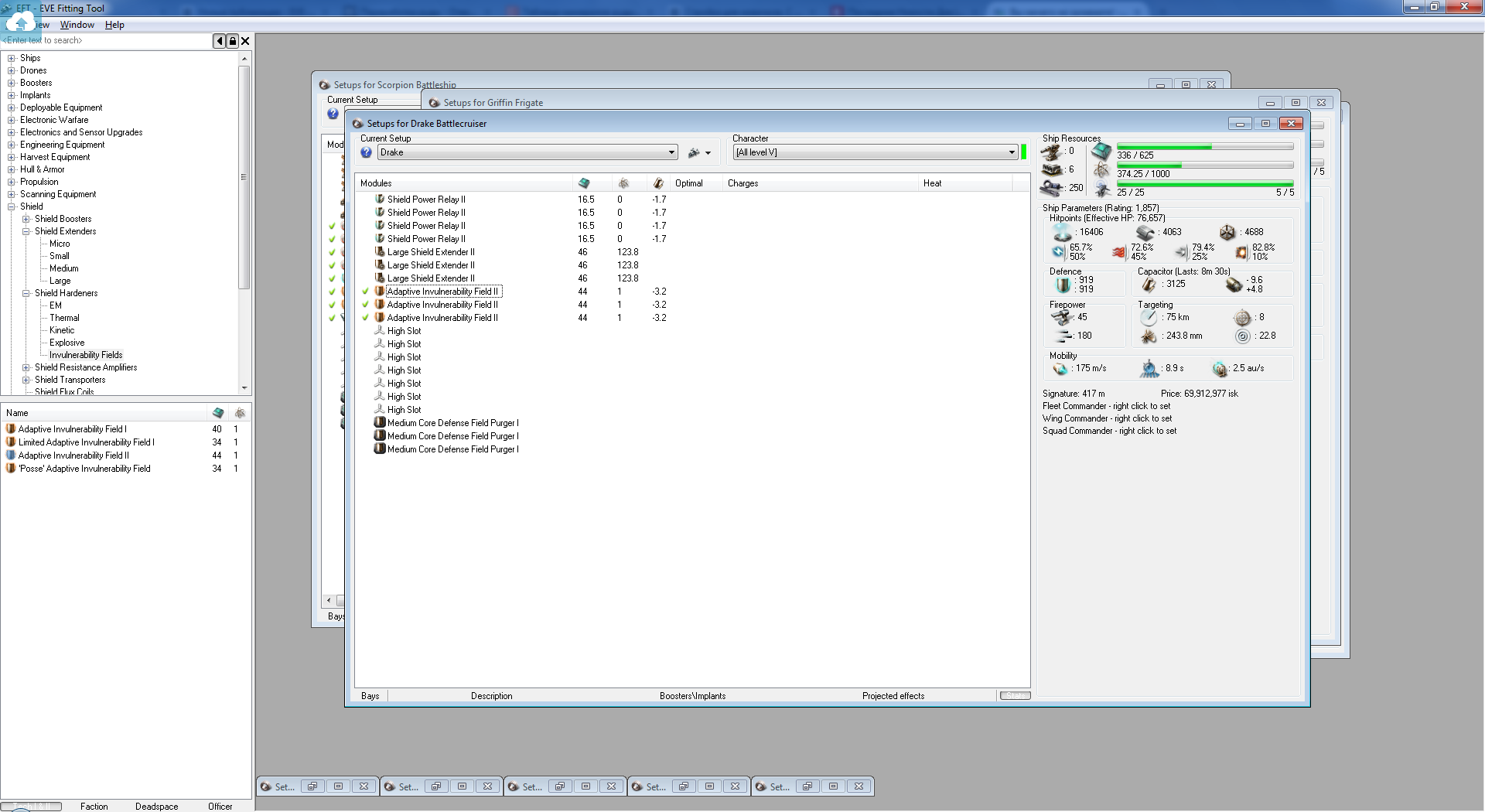Screen dimensions: 1485x812
Task: Click the CPU chip icon in Ship Resources
Action: click(1102, 152)
